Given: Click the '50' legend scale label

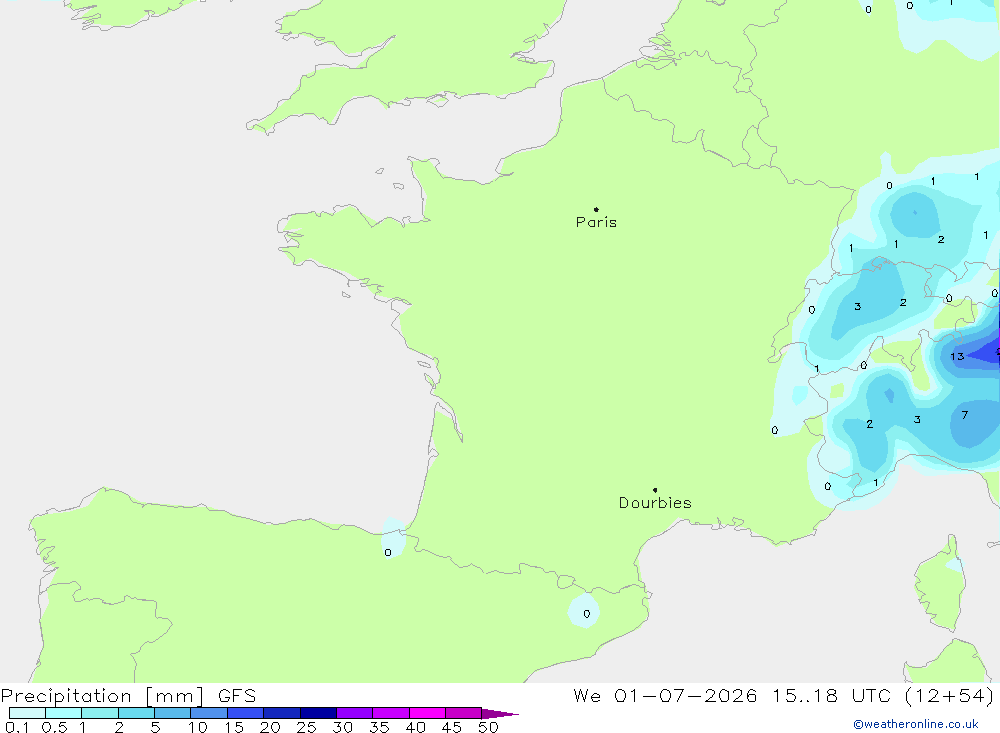Looking at the screenshot, I should click(x=488, y=727).
